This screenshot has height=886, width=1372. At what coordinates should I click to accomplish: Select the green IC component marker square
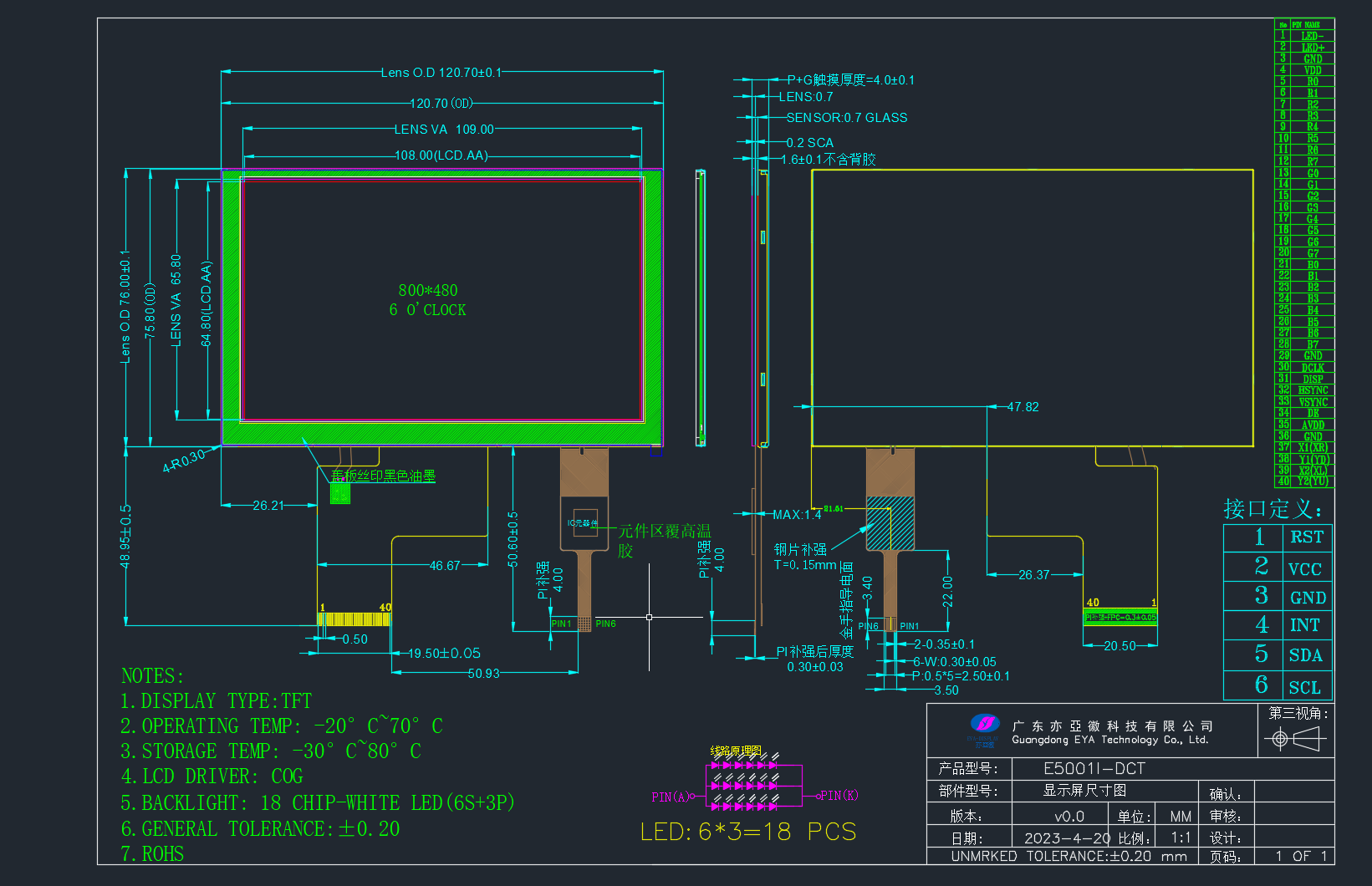(x=339, y=494)
